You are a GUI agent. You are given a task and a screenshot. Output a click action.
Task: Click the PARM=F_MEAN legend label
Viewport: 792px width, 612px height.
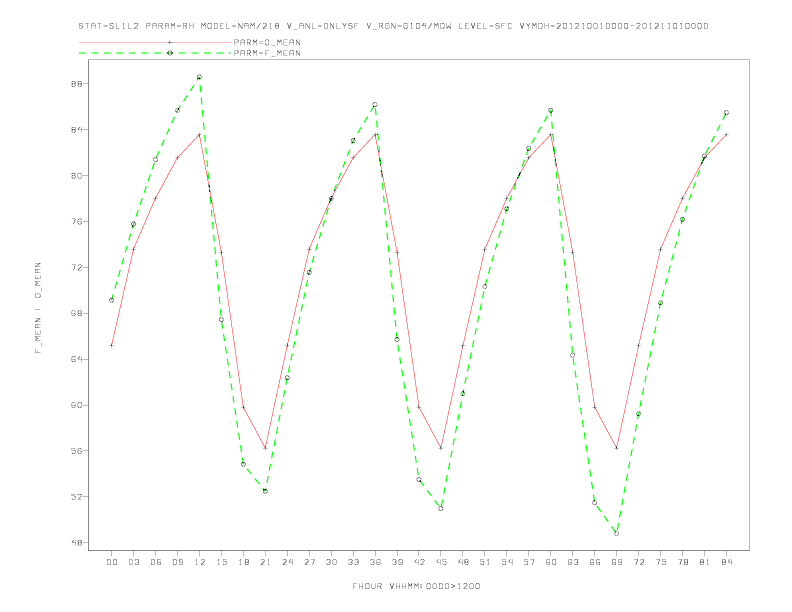(267, 53)
